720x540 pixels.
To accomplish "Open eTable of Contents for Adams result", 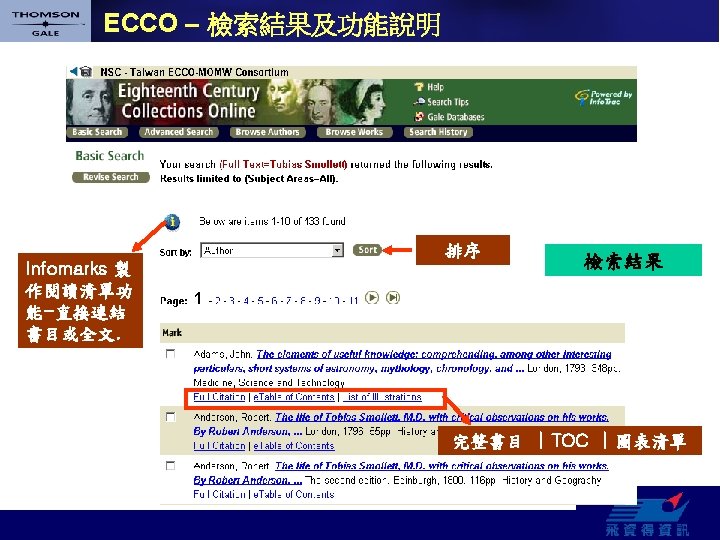I will coord(294,397).
